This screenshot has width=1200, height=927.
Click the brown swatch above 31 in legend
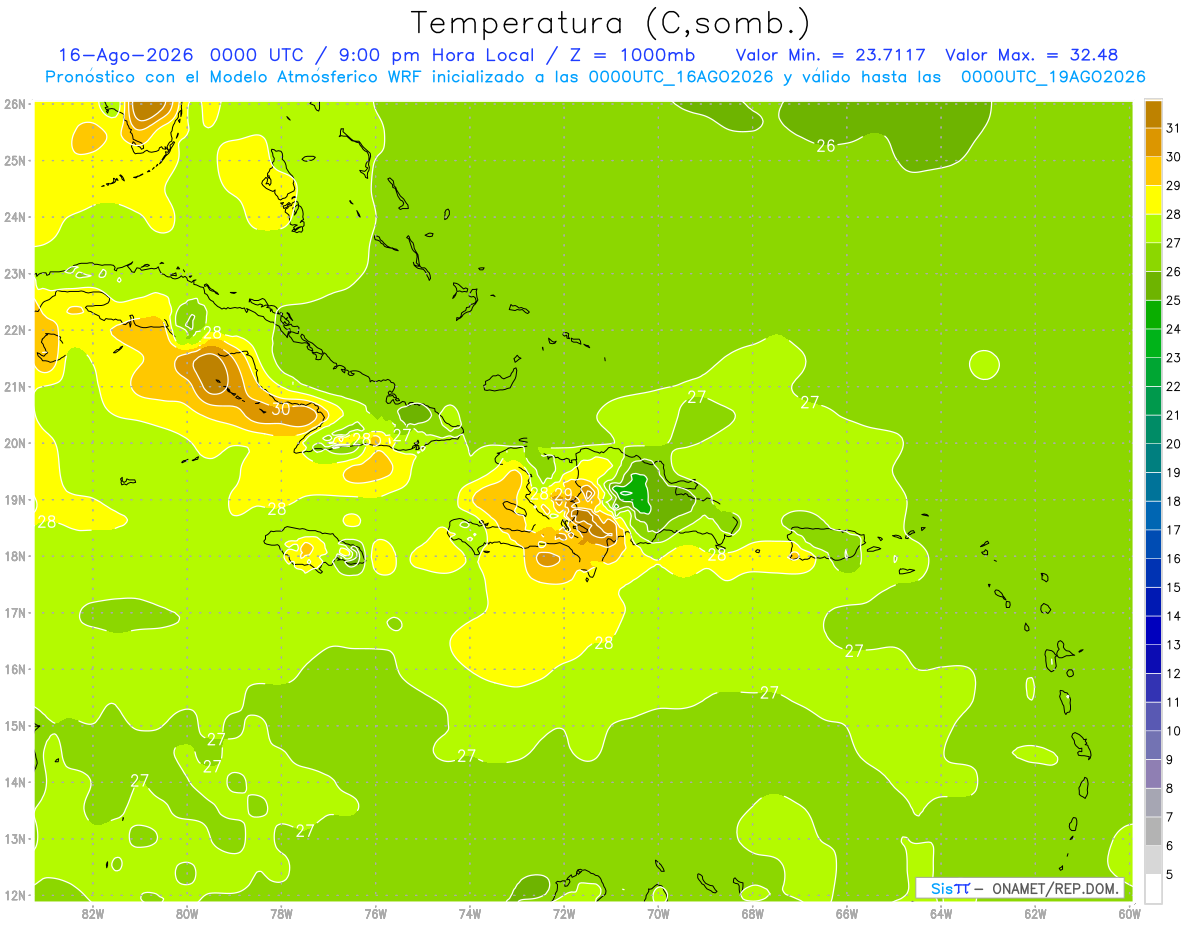1153,113
